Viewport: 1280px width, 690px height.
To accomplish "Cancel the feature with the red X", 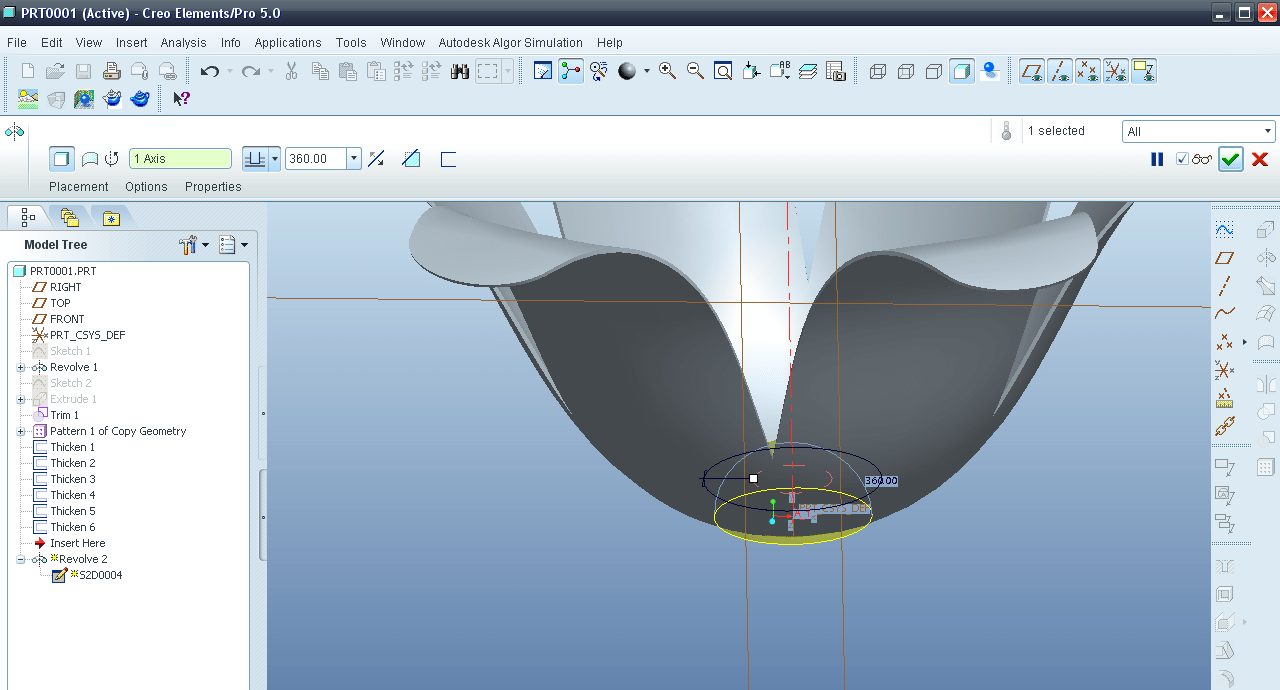I will tap(1260, 159).
